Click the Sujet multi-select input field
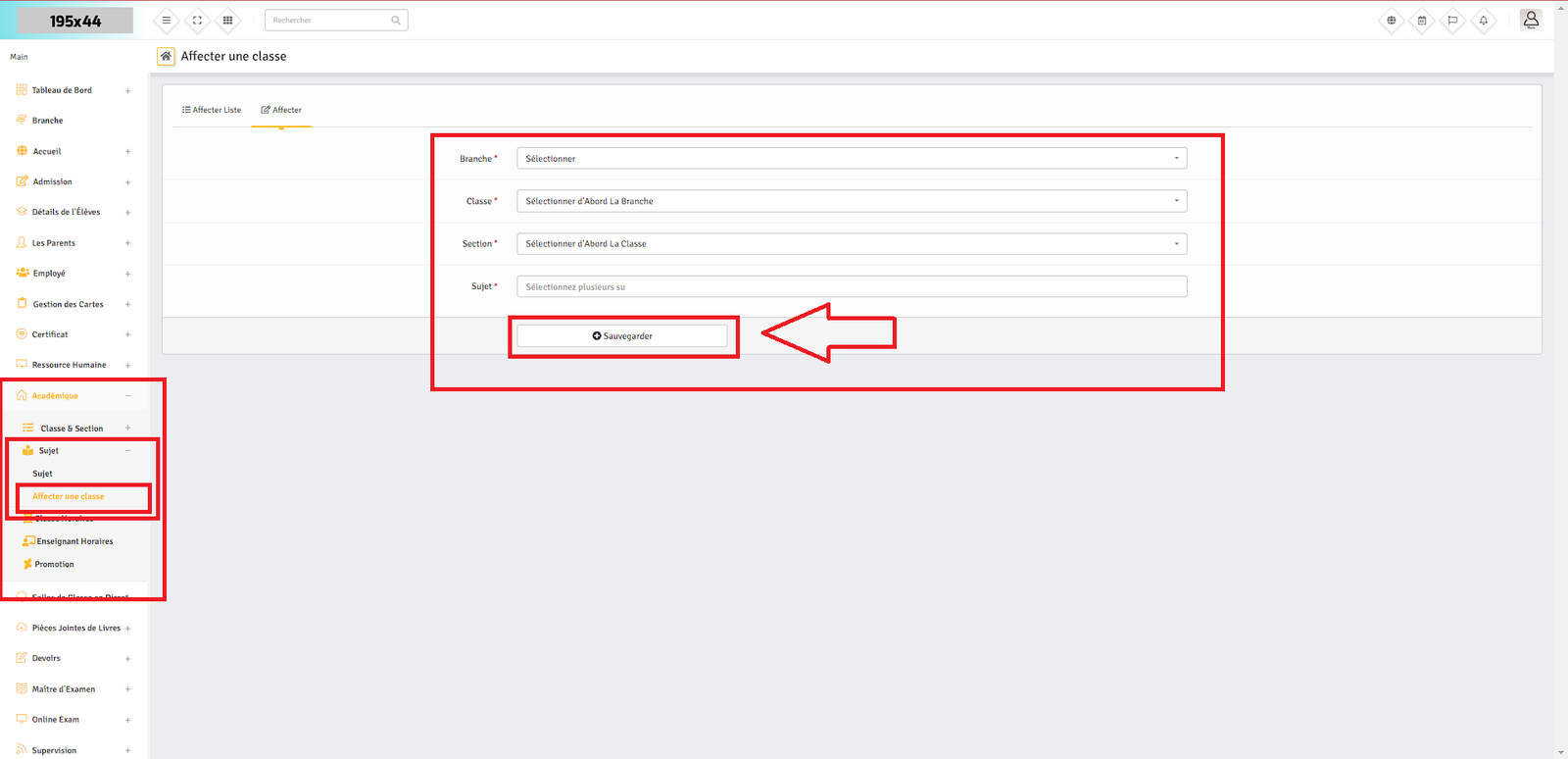This screenshot has width=1568, height=759. point(851,287)
